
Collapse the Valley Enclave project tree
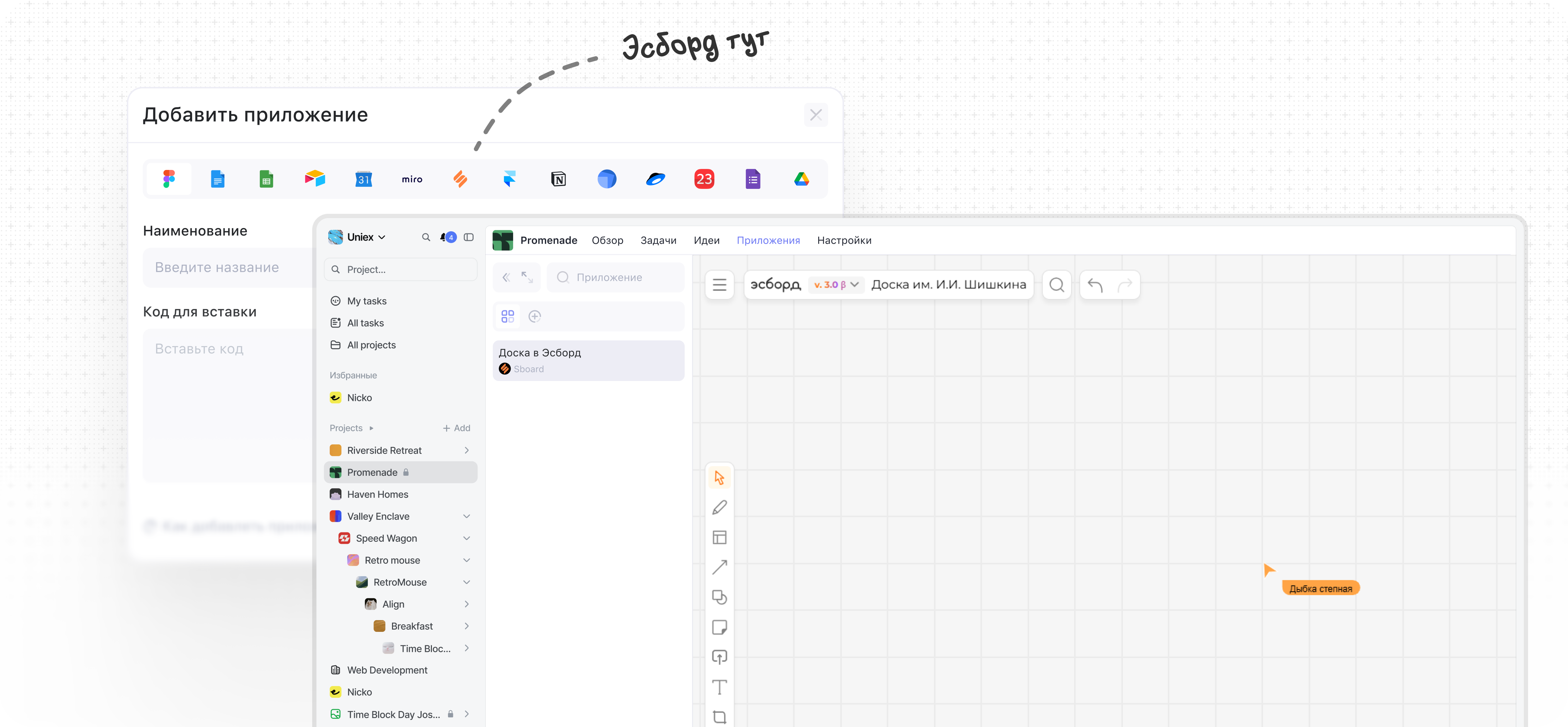point(466,516)
